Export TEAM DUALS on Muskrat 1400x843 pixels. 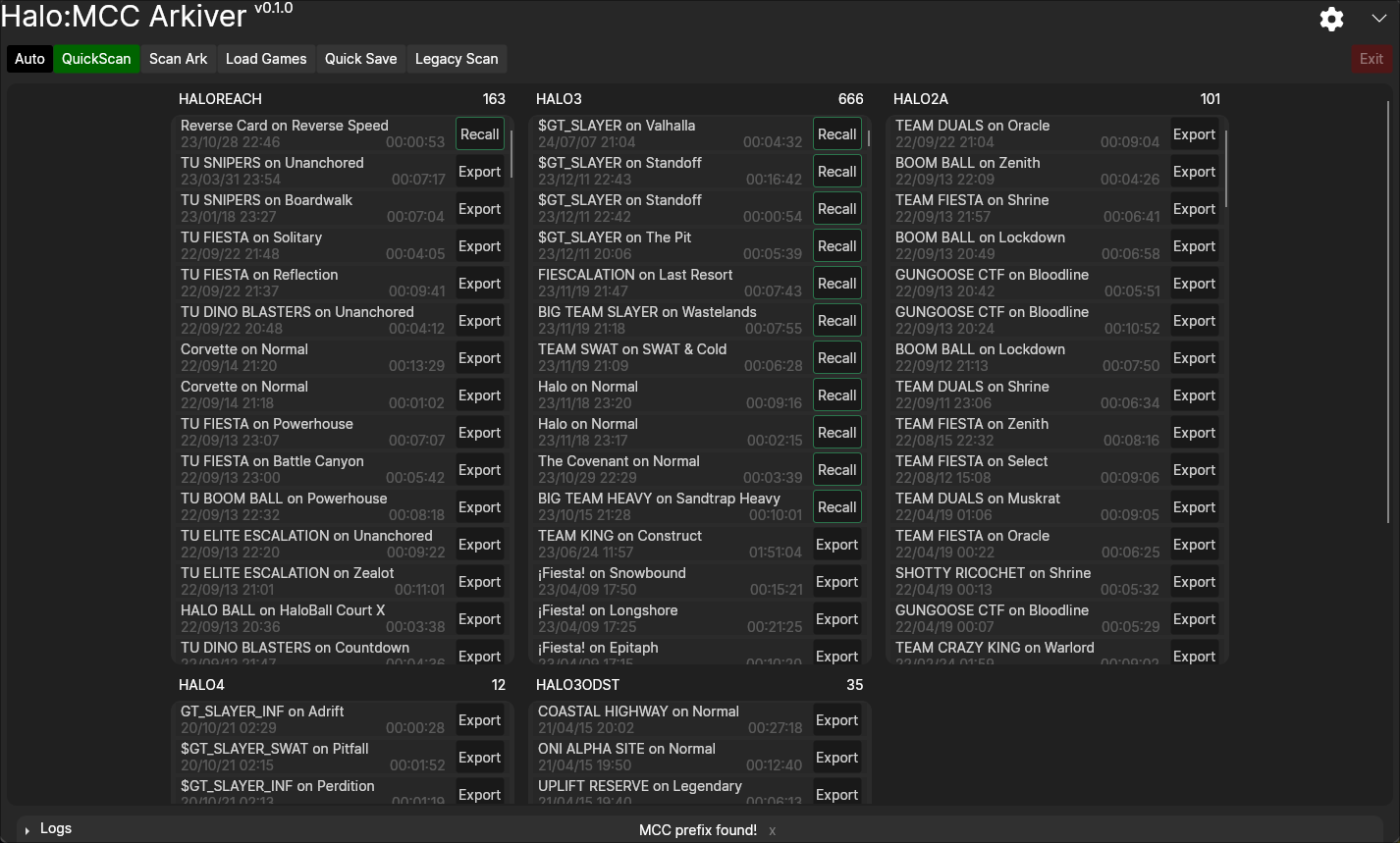tap(1195, 507)
